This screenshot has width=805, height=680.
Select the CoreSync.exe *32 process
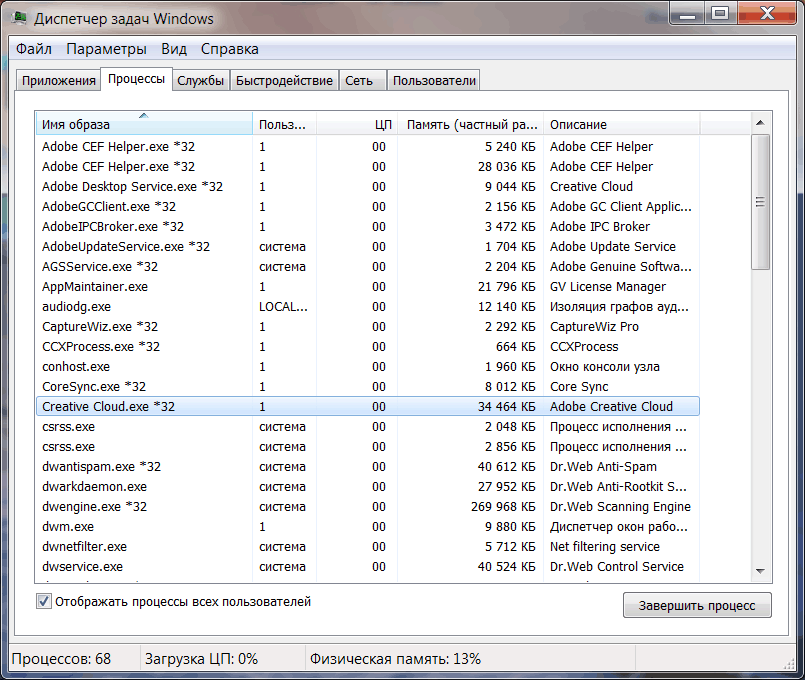pos(368,387)
